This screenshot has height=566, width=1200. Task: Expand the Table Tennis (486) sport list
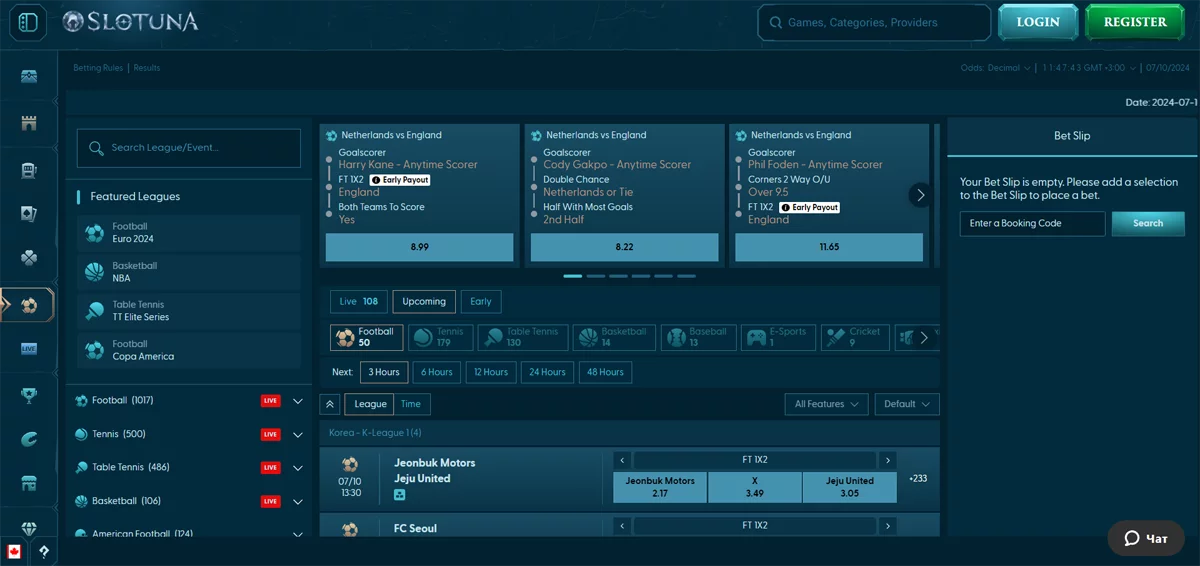[298, 468]
